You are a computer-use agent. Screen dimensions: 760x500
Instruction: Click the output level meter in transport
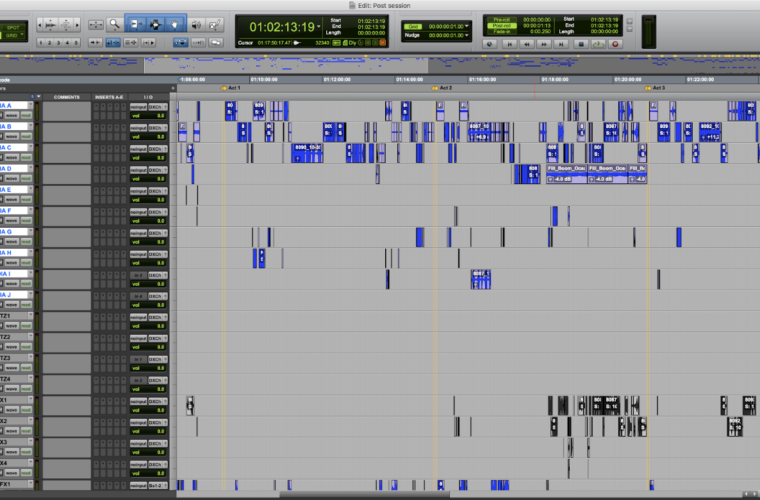[x=649, y=32]
